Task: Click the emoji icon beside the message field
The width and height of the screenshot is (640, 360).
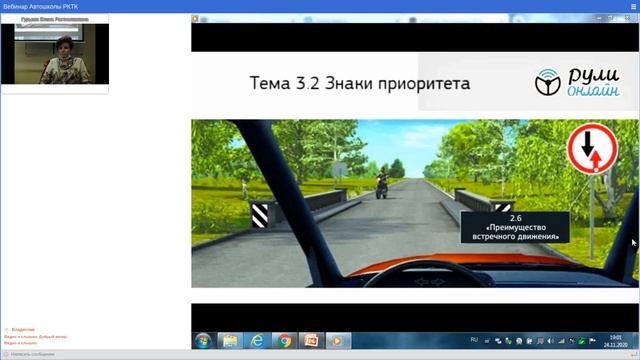Action: tap(5, 354)
